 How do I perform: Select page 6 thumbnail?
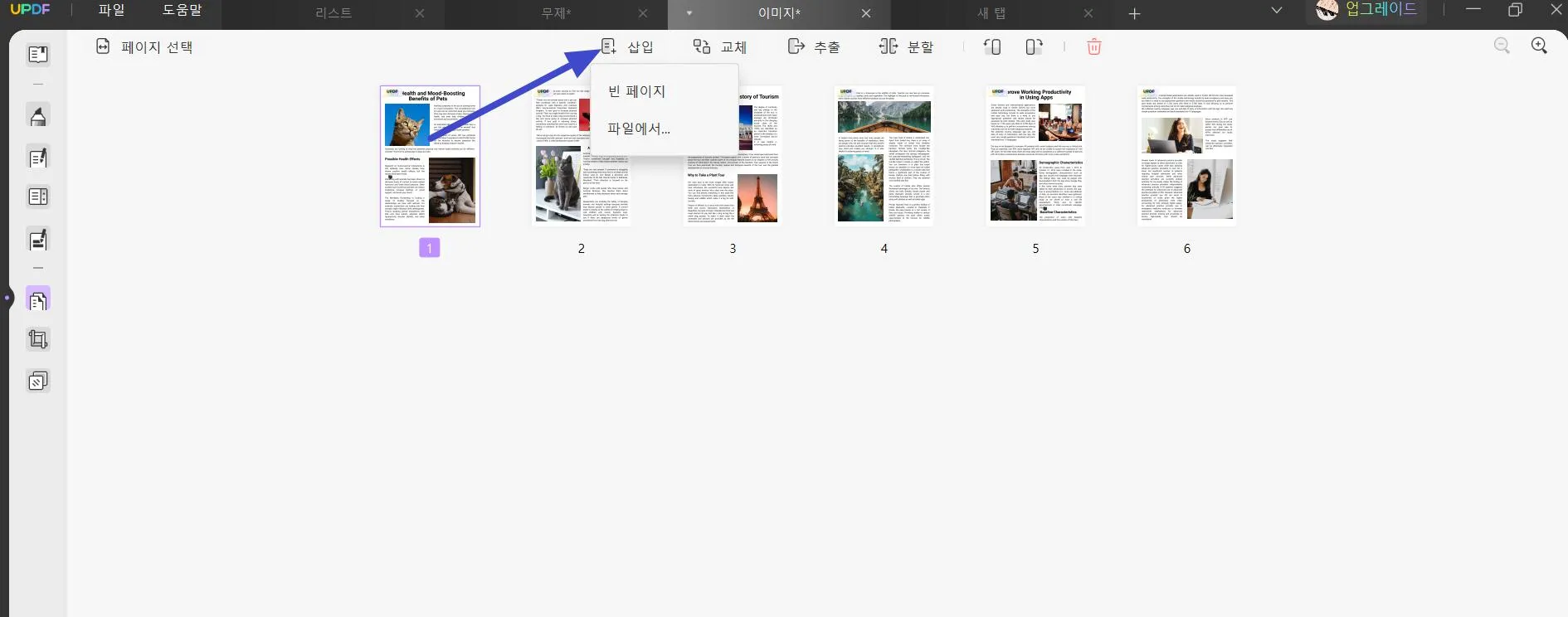(1187, 156)
